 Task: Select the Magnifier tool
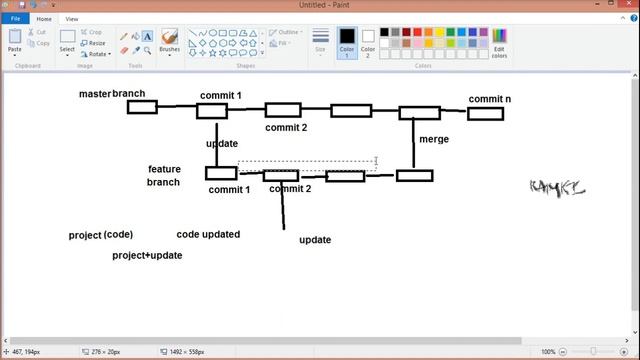147,51
